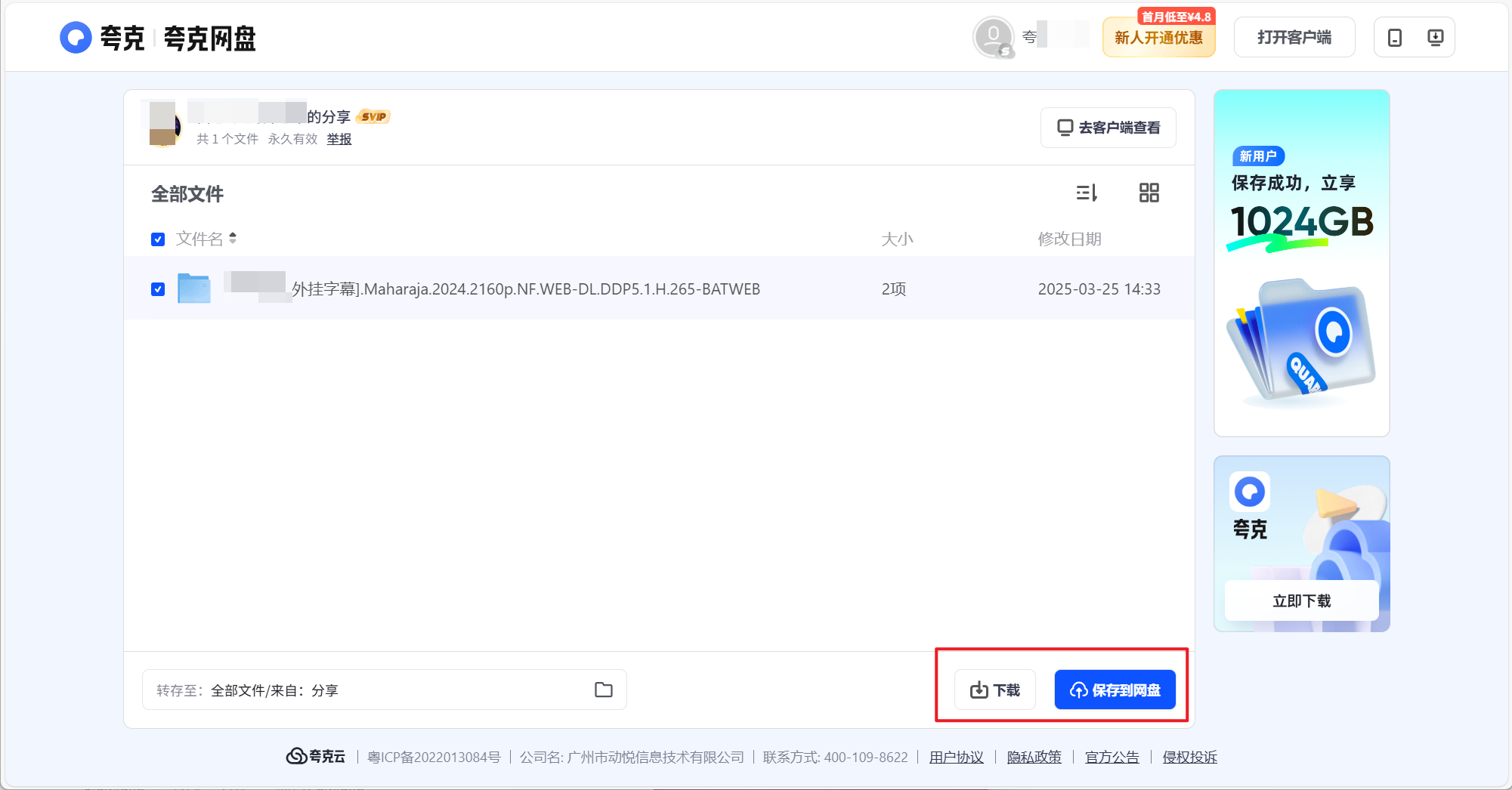Click the mobile phone icon in header
The width and height of the screenshot is (1512, 790).
(x=1395, y=37)
